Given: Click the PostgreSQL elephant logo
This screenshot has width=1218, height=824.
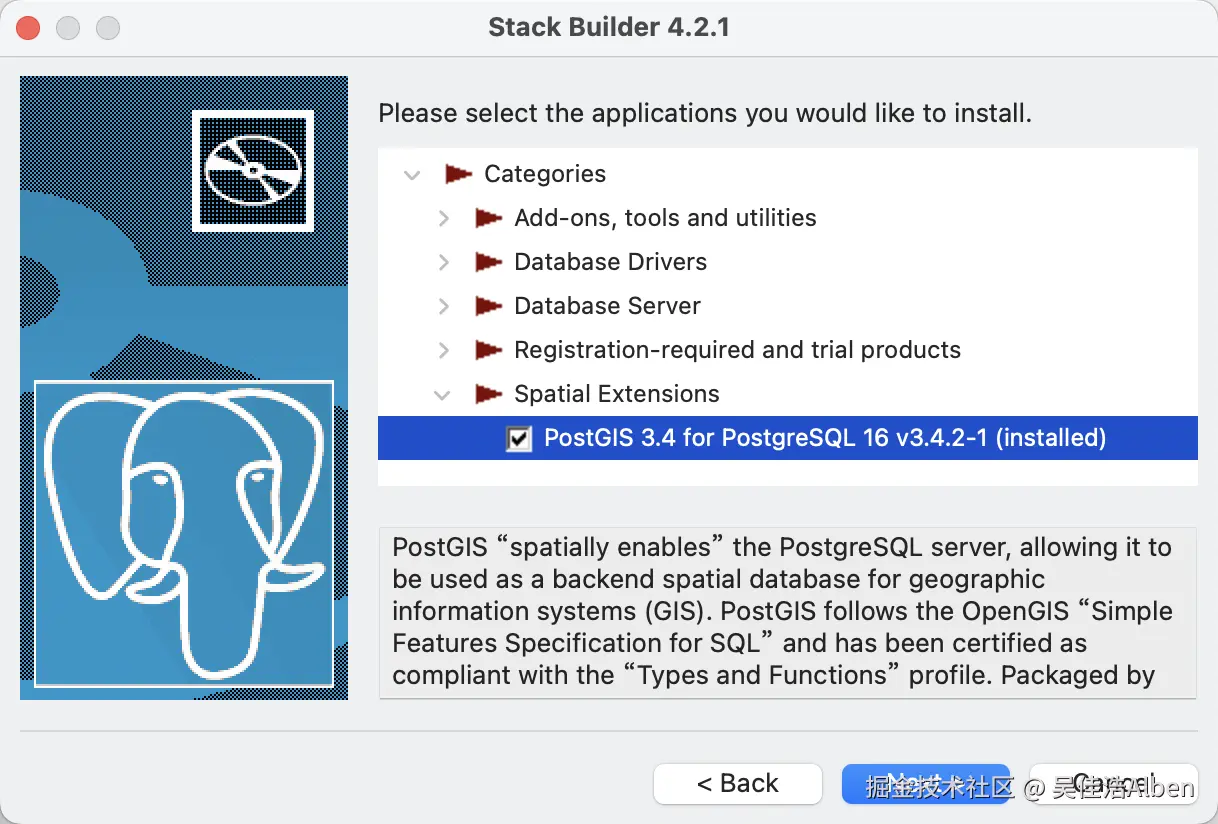Looking at the screenshot, I should (184, 533).
